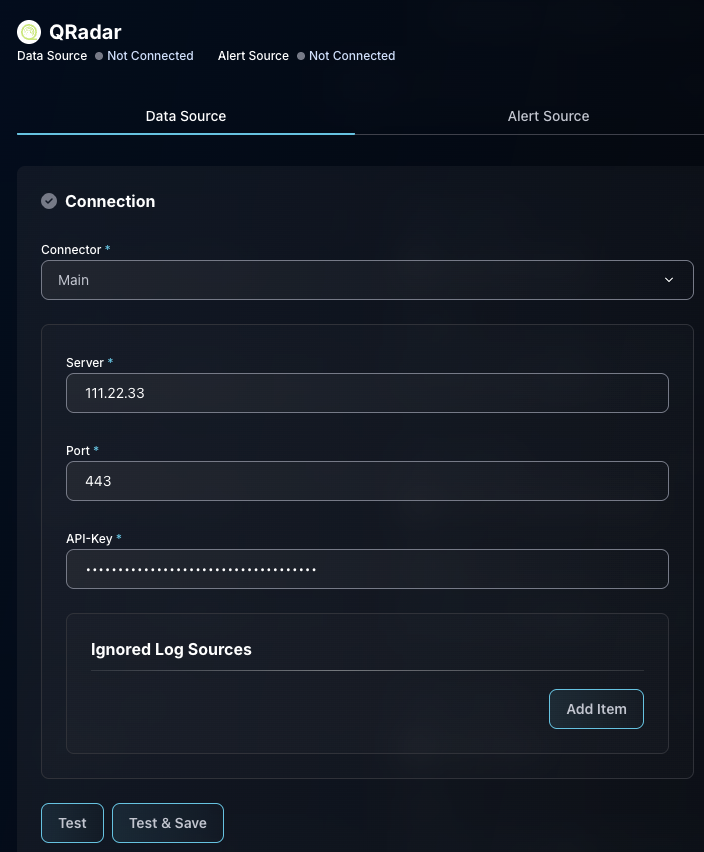Screen dimensions: 704x852
Task: Click Add Item in Ignored Log Sources
Action: [596, 709]
